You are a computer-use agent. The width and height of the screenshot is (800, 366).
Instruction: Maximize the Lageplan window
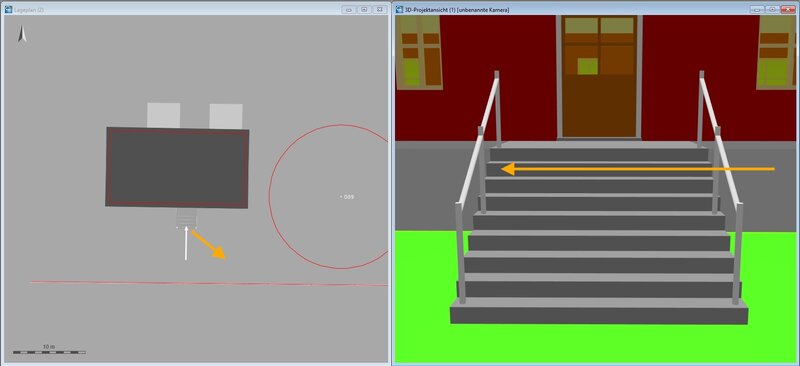tap(364, 9)
